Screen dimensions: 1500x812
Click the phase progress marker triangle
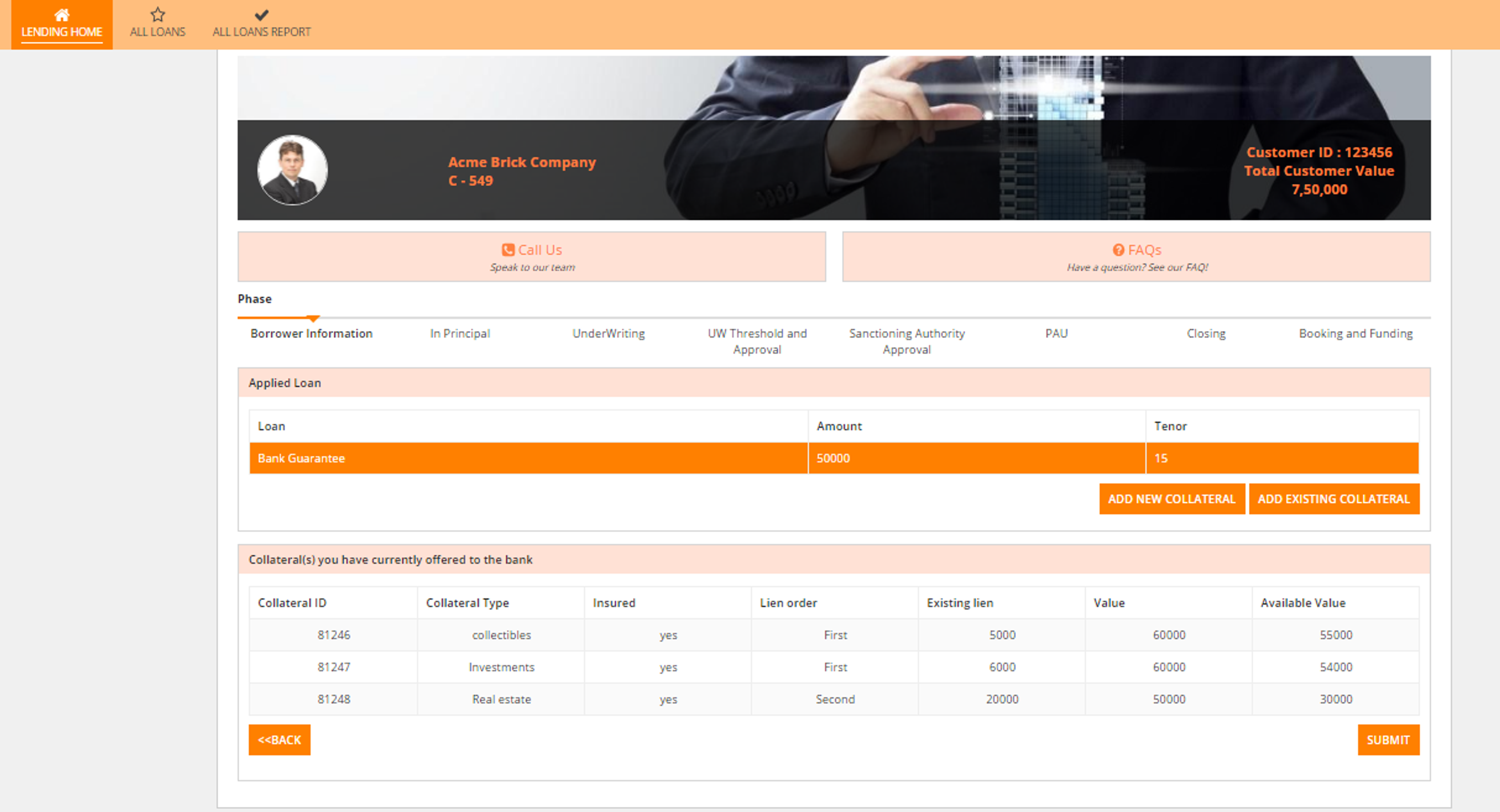313,319
